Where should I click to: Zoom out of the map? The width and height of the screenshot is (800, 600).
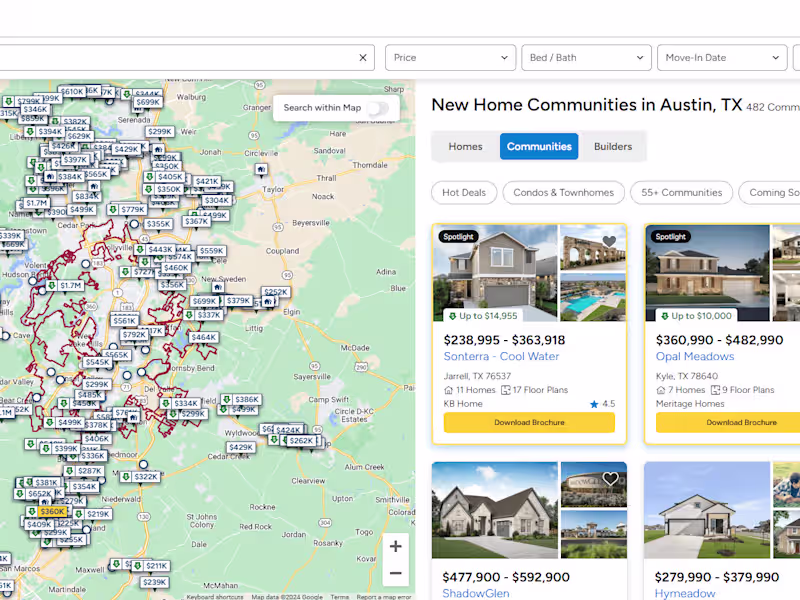tap(395, 571)
